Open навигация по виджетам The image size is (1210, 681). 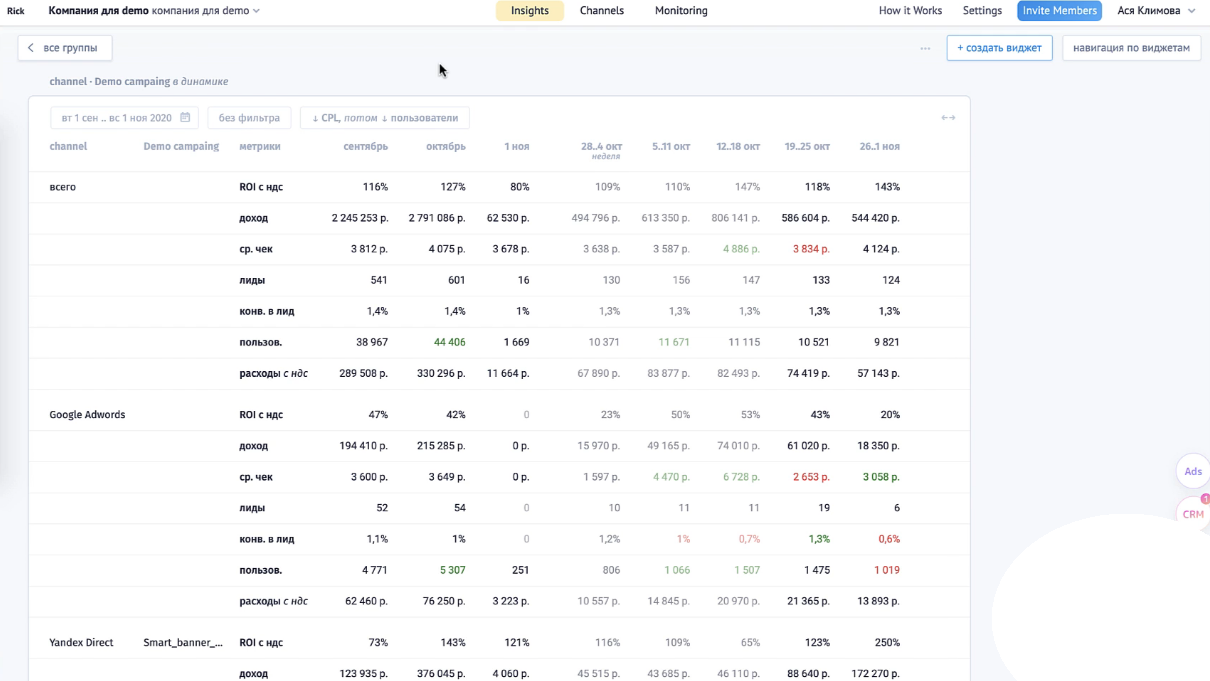pos(1131,48)
